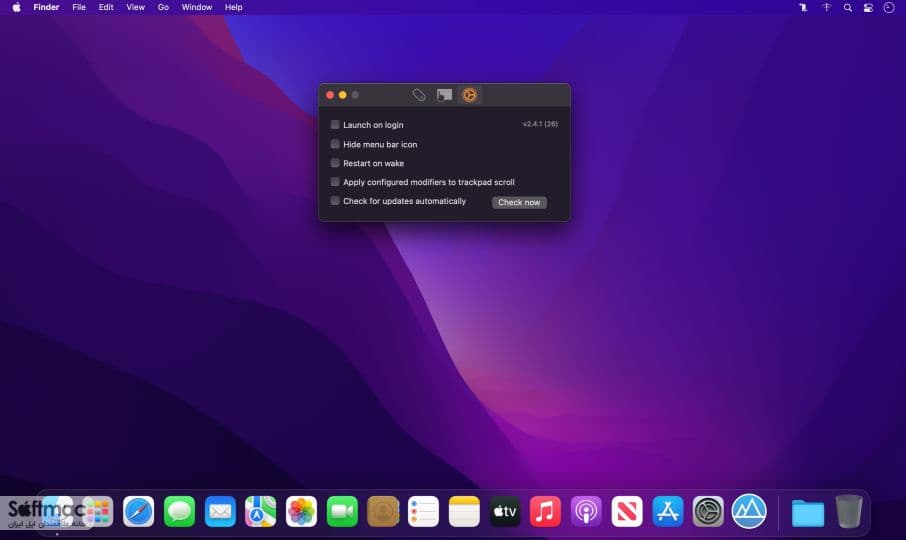Open Spotlight search magnifier icon
The height and width of the screenshot is (540, 906).
pos(848,8)
